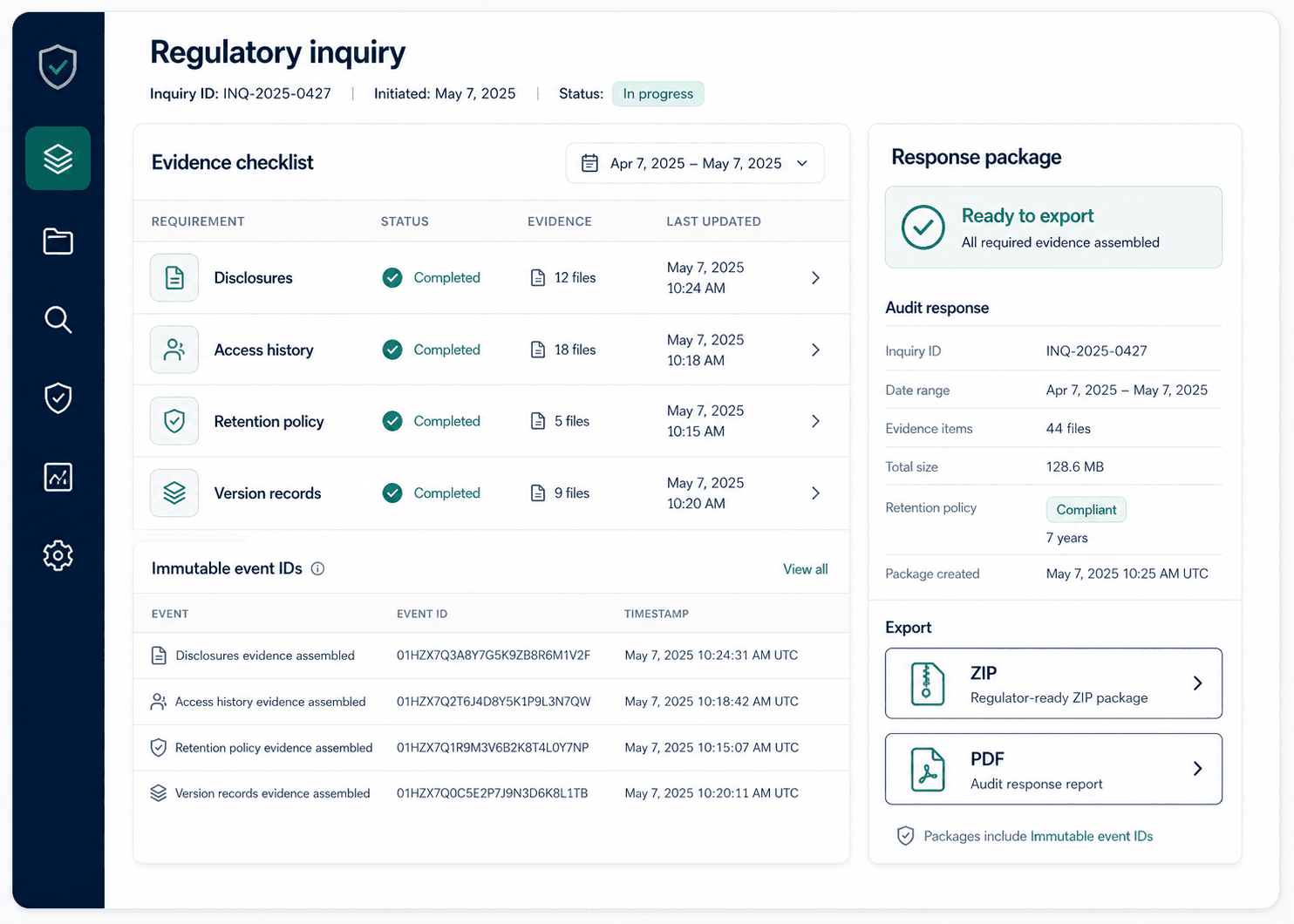Click the shield icon by Packages include note
Viewport: 1294px width, 924px height.
click(x=906, y=836)
